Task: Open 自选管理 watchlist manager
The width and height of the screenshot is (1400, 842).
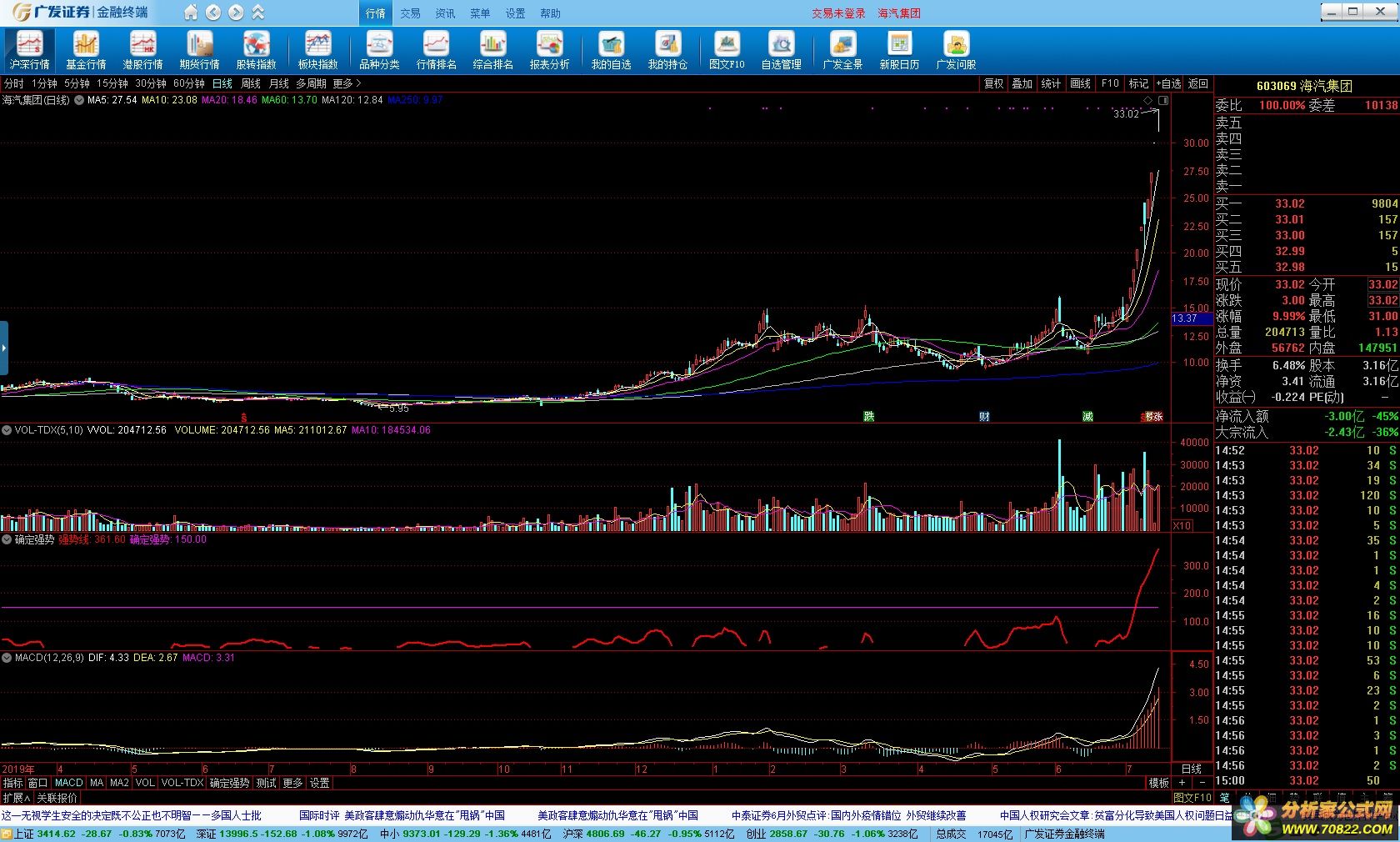Action: (781, 50)
